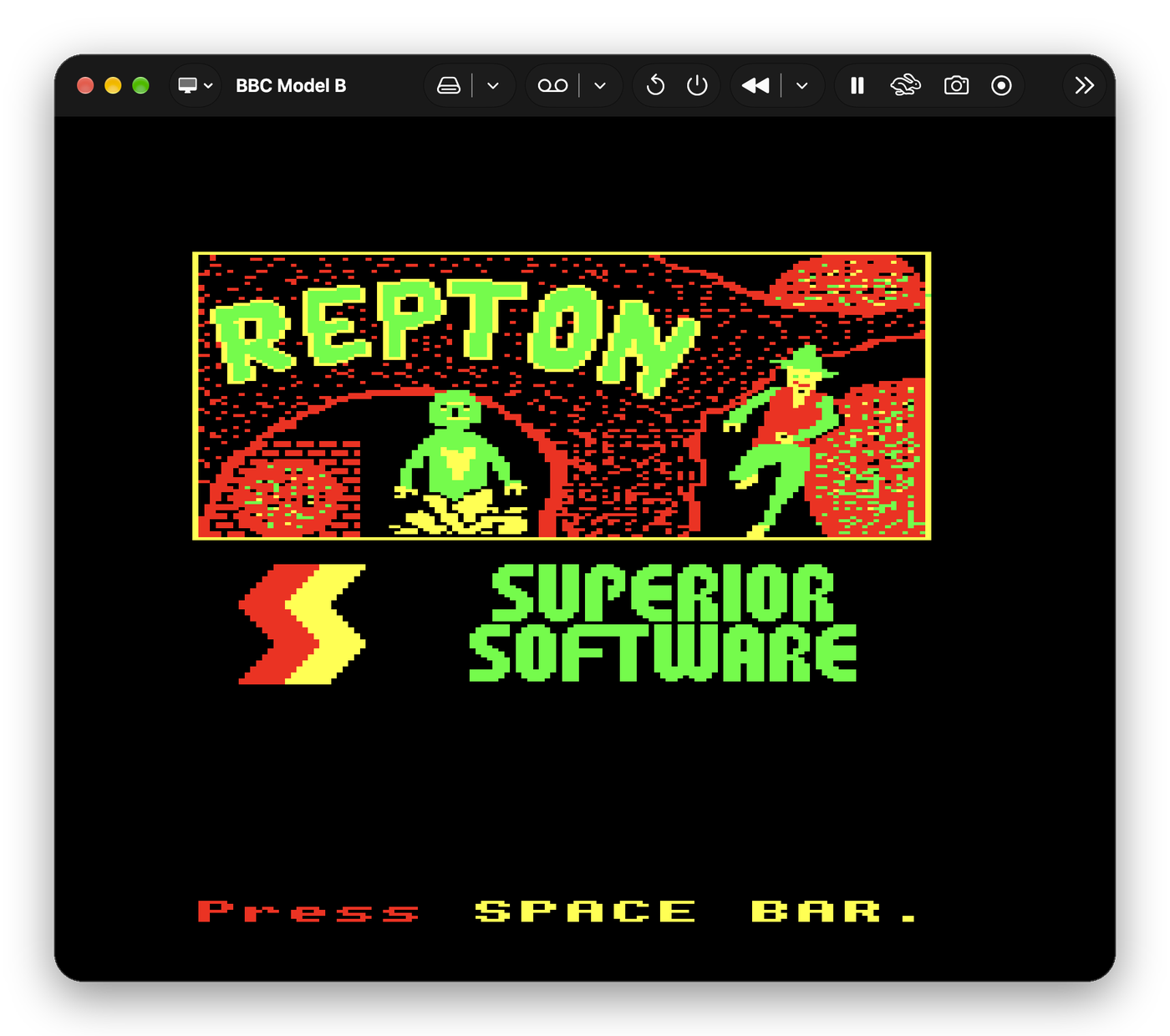Reset the emulator with the circular arrow
Screen dimensions: 1170x1036
(x=655, y=85)
